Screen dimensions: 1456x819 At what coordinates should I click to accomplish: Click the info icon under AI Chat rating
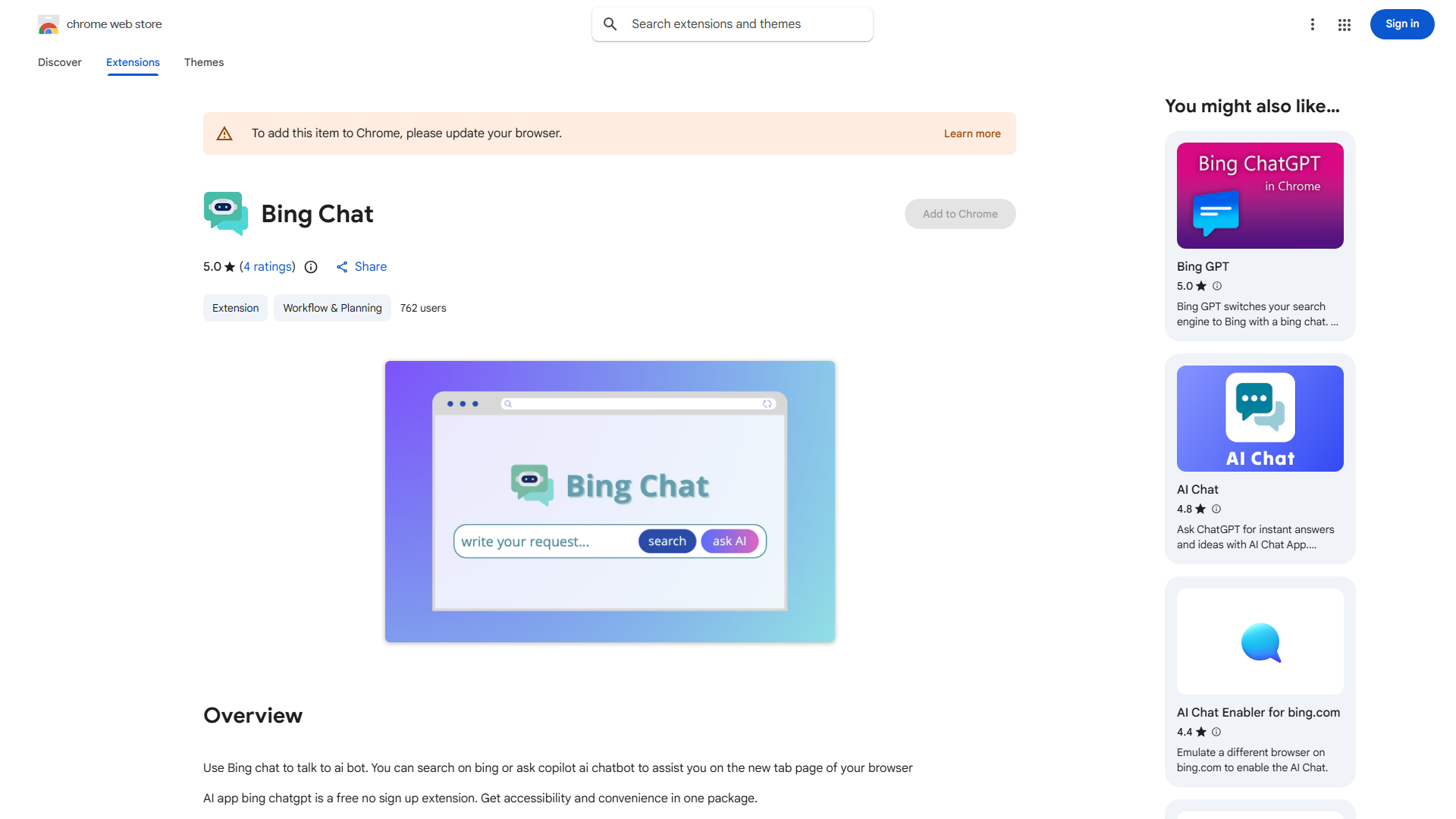[x=1216, y=509]
